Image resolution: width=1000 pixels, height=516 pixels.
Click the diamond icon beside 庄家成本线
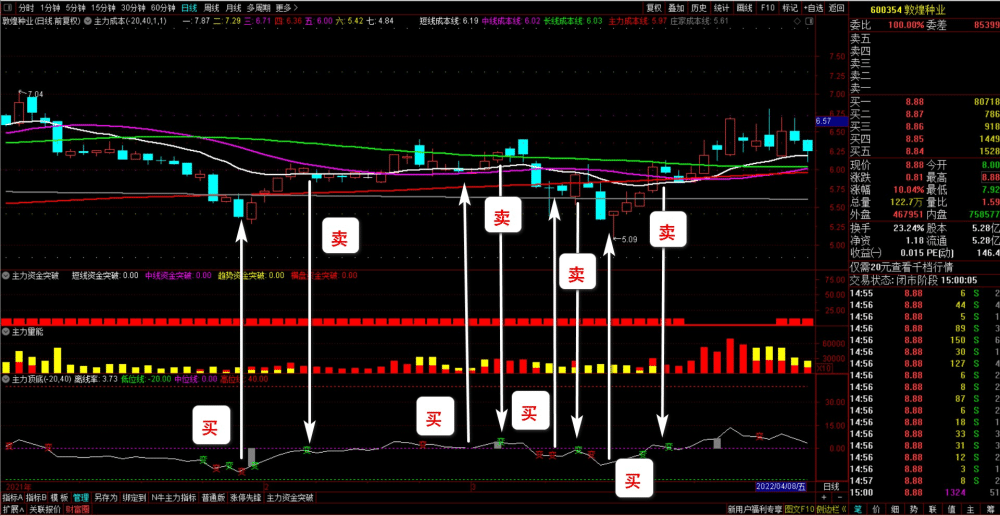pyautogui.click(x=797, y=21)
